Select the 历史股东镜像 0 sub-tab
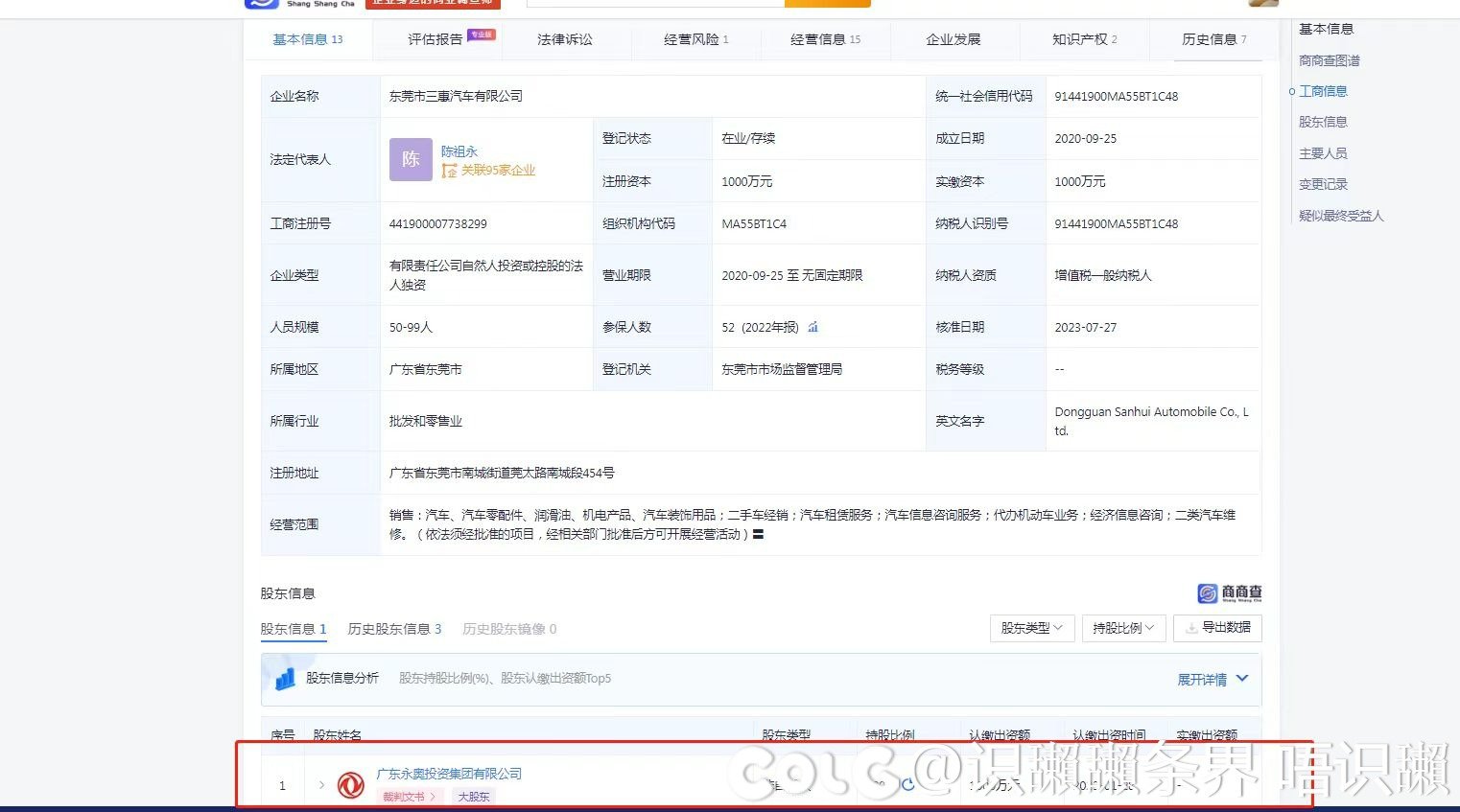Screen dimensions: 1460x812 click(509, 629)
